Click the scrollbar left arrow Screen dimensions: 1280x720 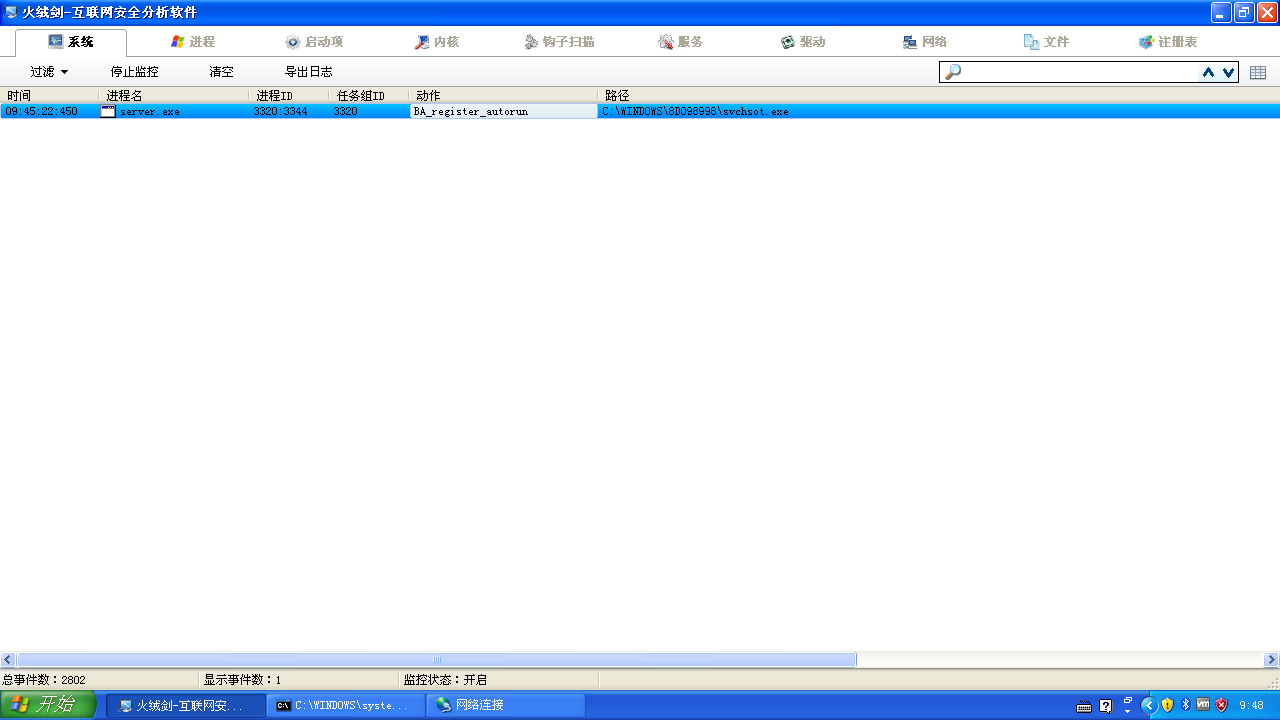[x=8, y=660]
